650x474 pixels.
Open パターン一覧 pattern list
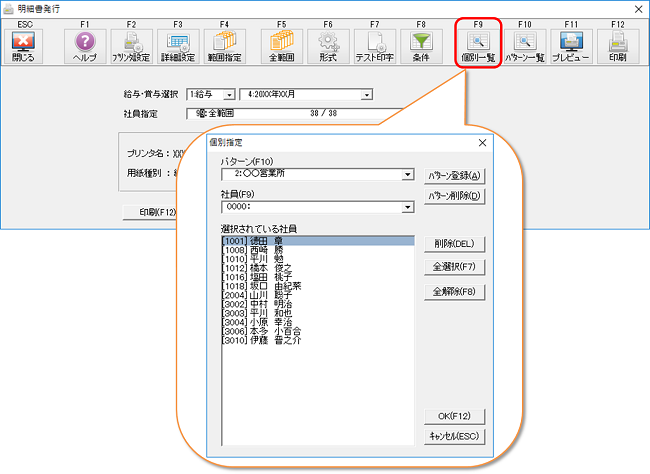[525, 45]
